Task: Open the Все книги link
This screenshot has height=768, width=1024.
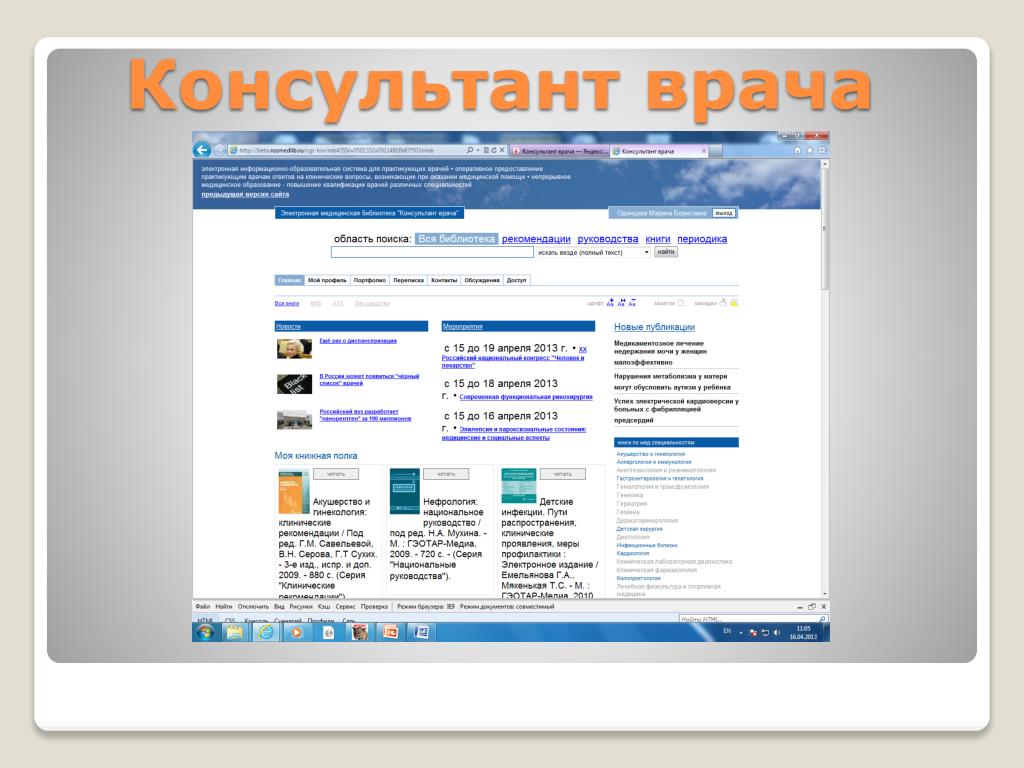Action: [287, 303]
